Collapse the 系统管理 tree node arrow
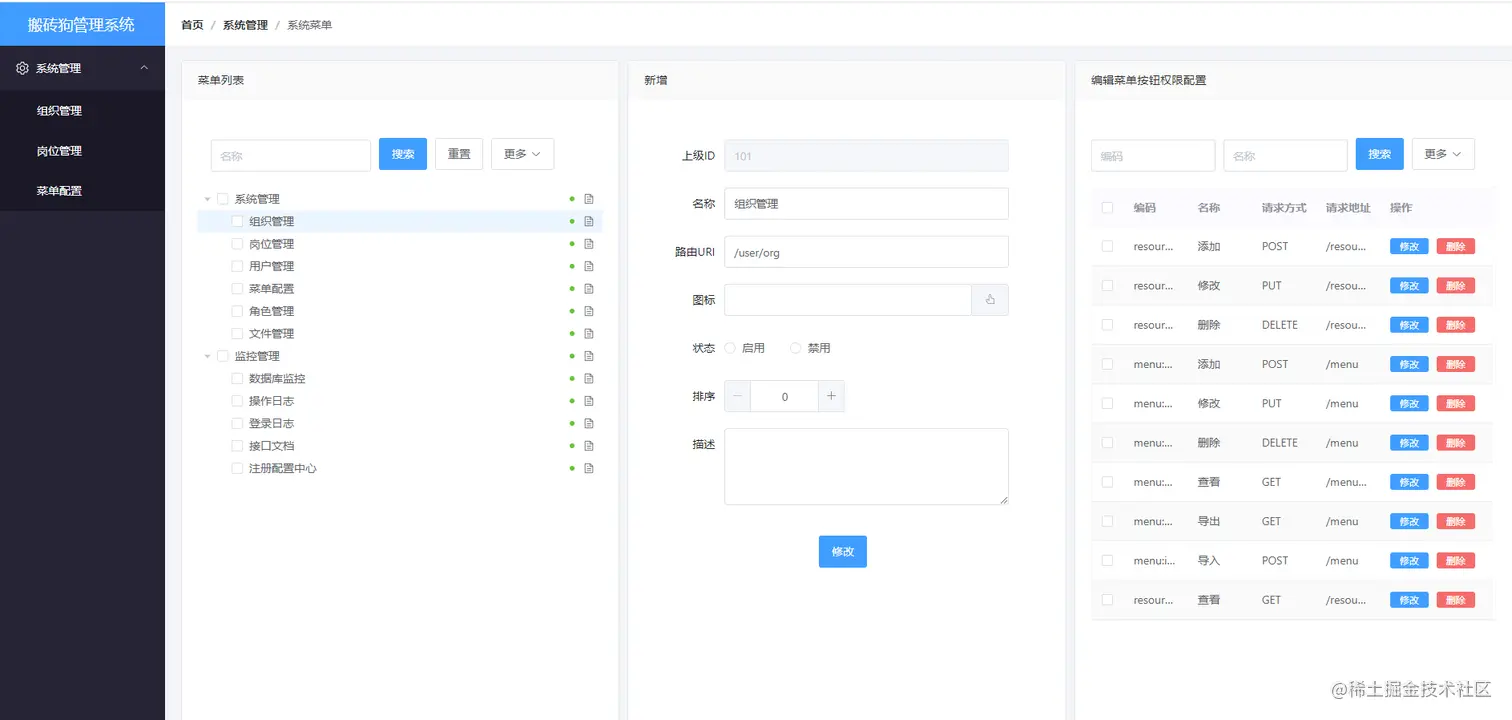Screen dimensions: 1512x720 point(207,199)
